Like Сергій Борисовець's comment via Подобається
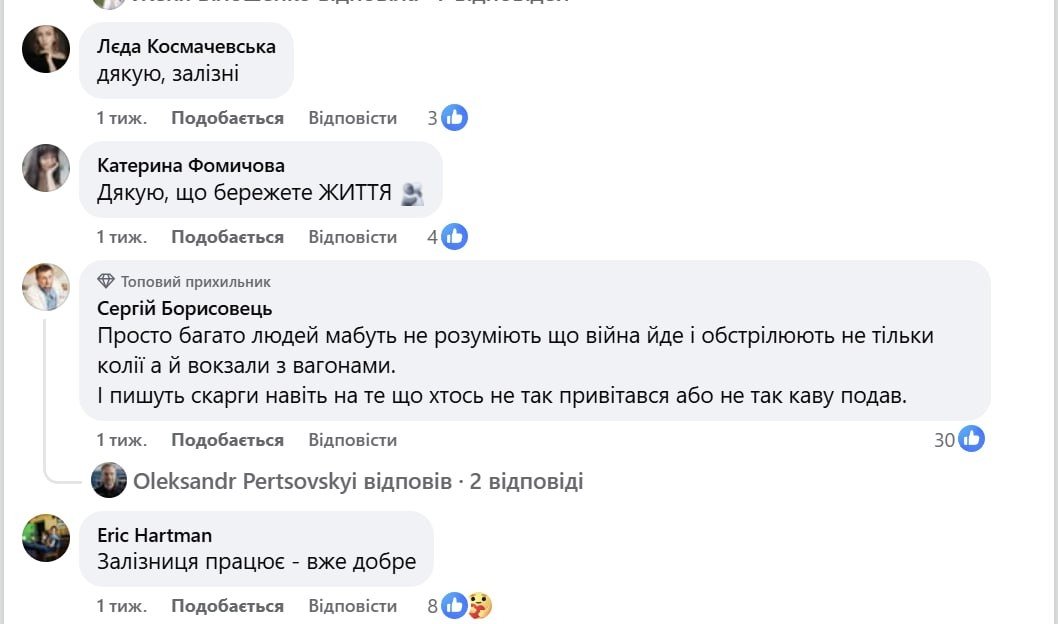Screen dimensions: 1058x624 coord(227,440)
